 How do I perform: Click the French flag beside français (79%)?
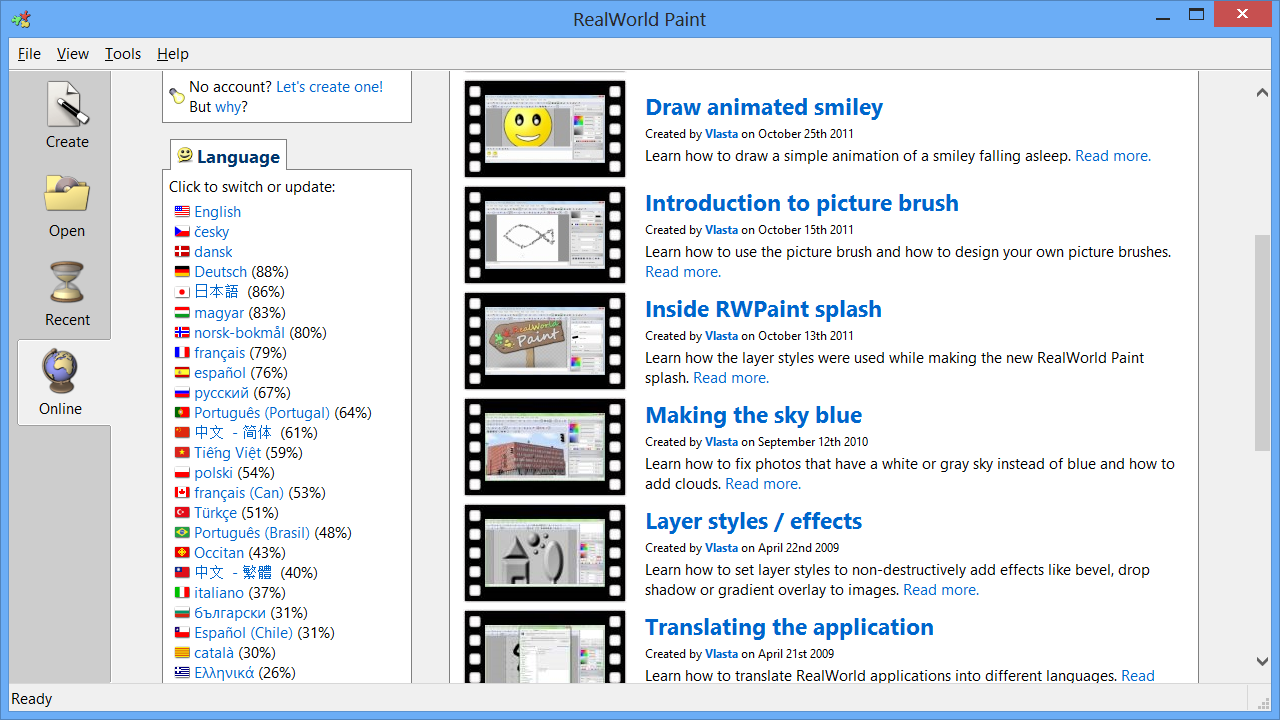coord(182,352)
